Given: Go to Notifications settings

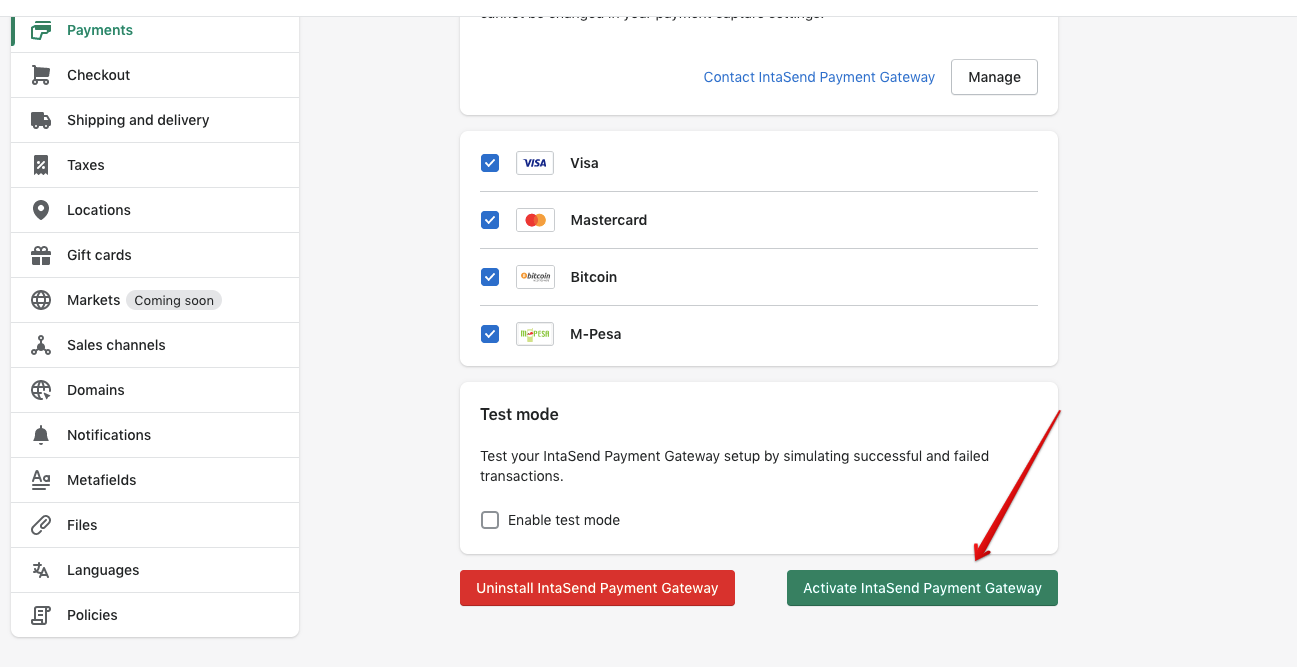Looking at the screenshot, I should (155, 435).
